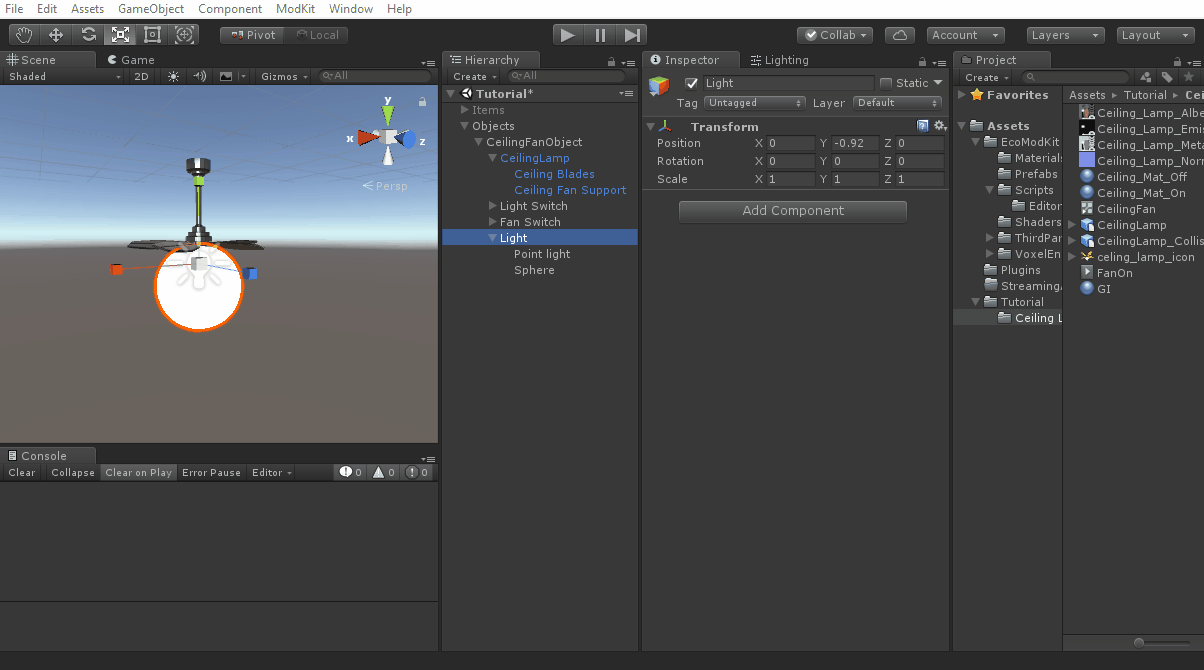Click the Add Component button

(x=792, y=211)
